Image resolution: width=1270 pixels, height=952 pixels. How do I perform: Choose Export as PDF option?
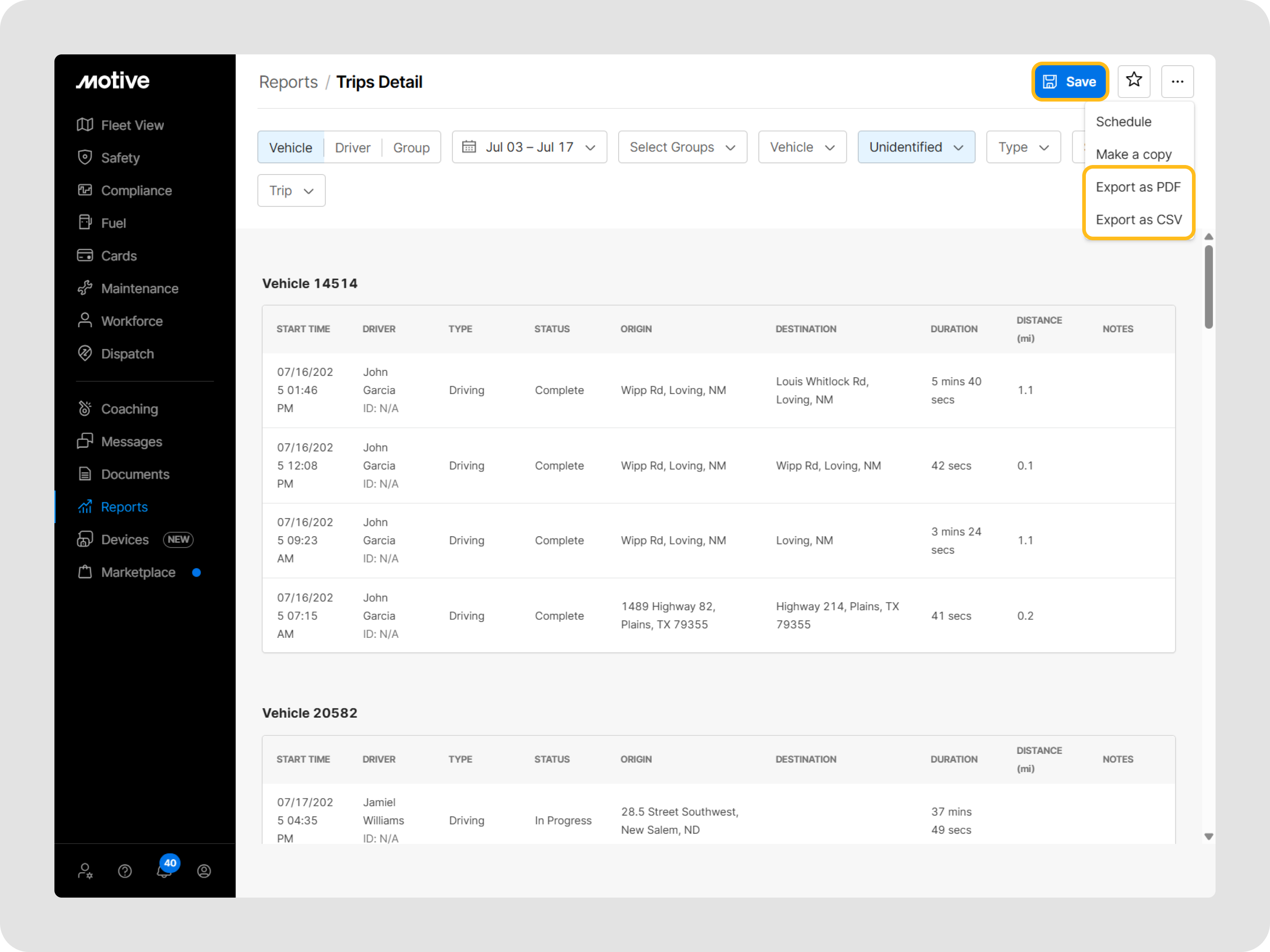point(1138,187)
